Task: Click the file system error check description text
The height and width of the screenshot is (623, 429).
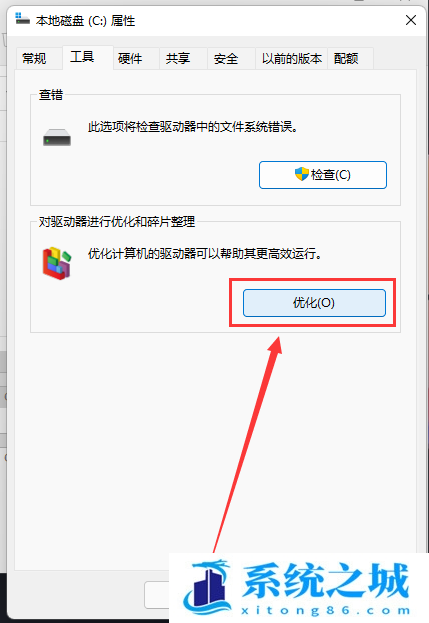Action: [x=193, y=127]
